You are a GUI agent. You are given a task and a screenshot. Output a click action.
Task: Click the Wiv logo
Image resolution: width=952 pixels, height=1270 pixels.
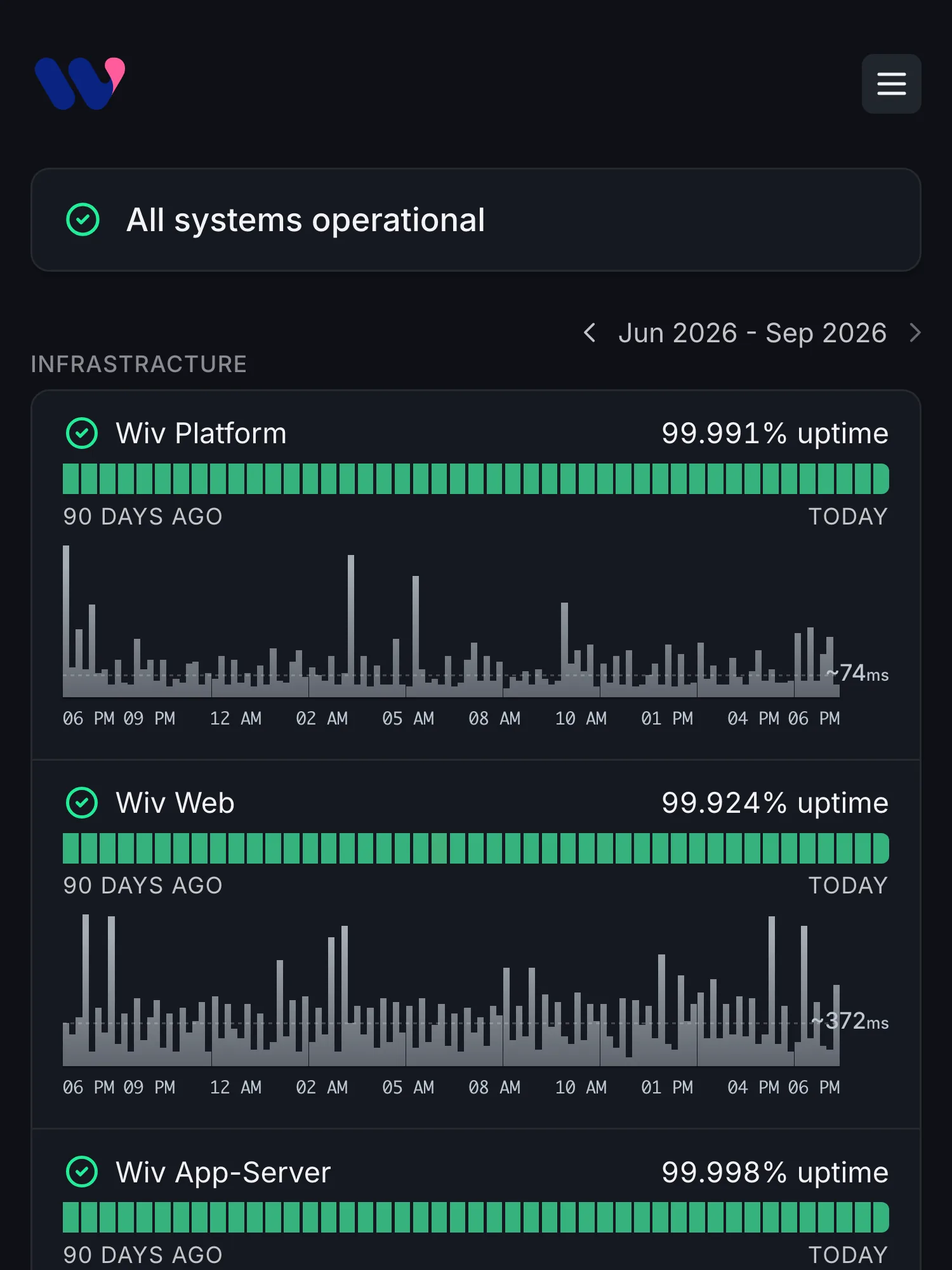[80, 83]
